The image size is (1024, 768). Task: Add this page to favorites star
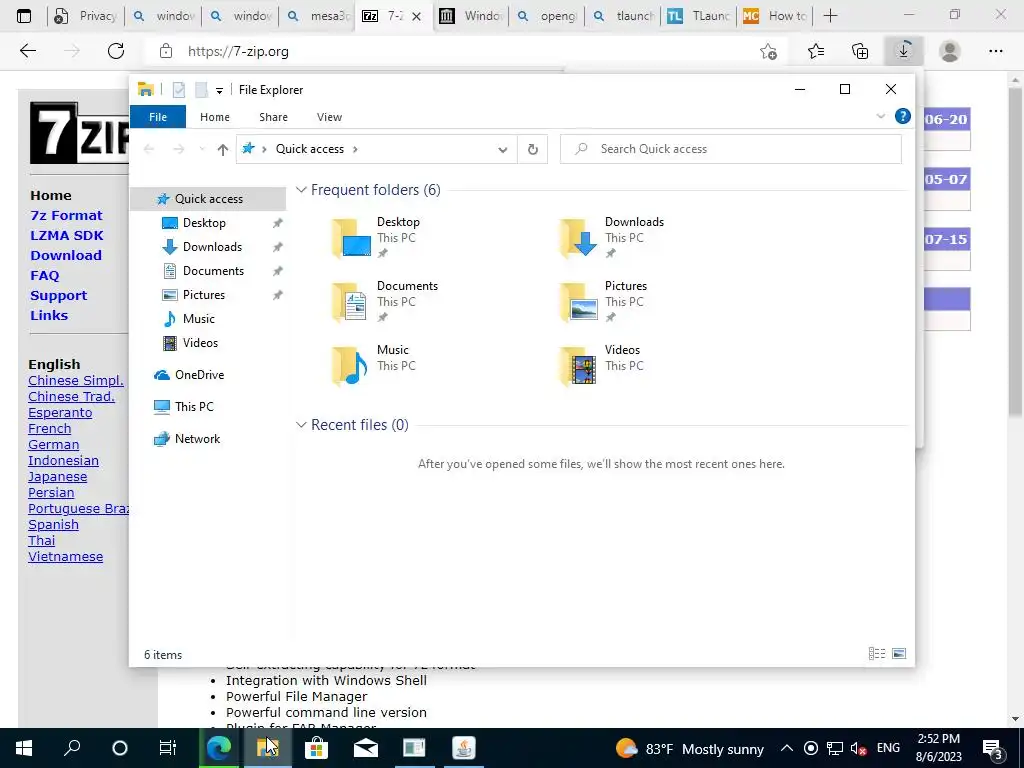pyautogui.click(x=769, y=51)
